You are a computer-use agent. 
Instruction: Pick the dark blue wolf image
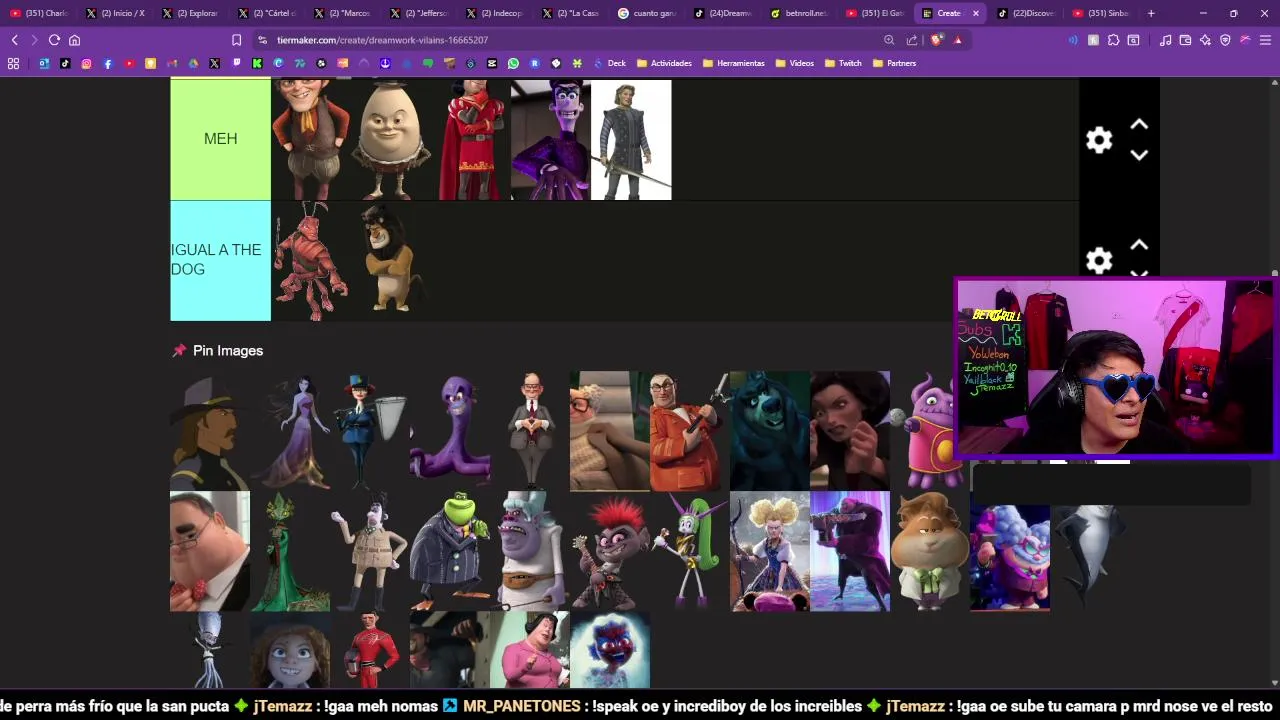(770, 431)
